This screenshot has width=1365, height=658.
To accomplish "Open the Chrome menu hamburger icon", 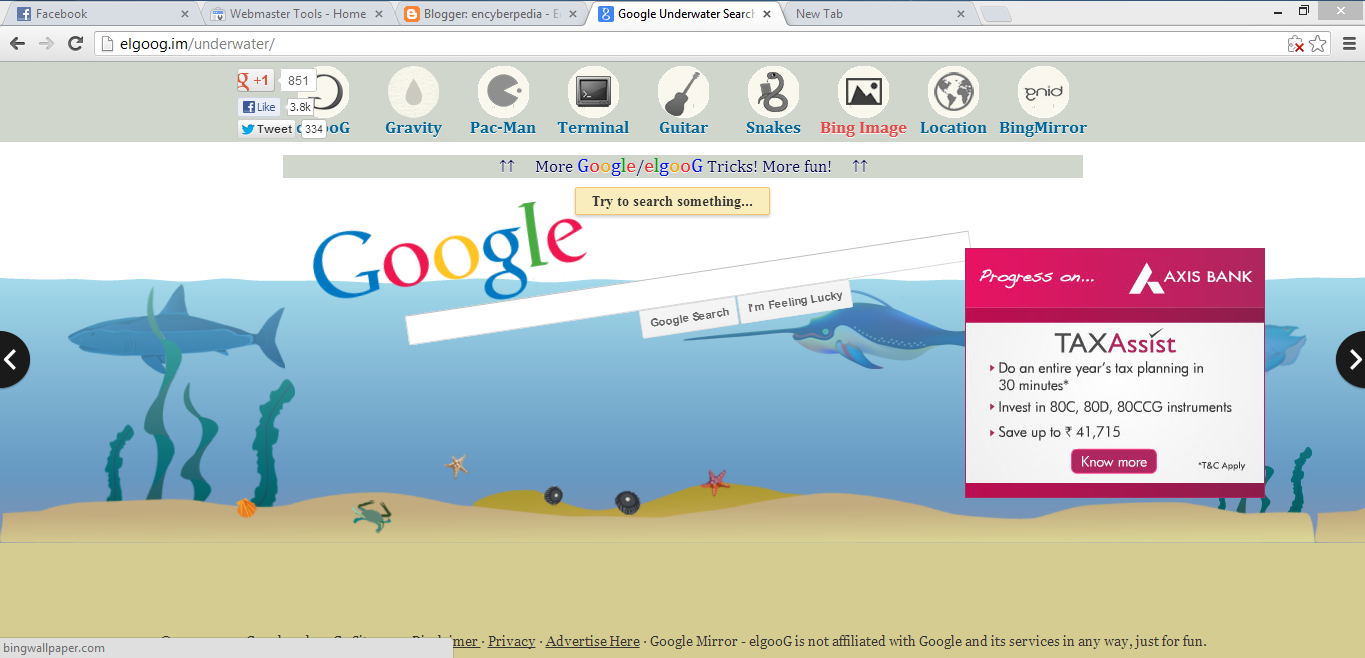I will coord(1348,43).
